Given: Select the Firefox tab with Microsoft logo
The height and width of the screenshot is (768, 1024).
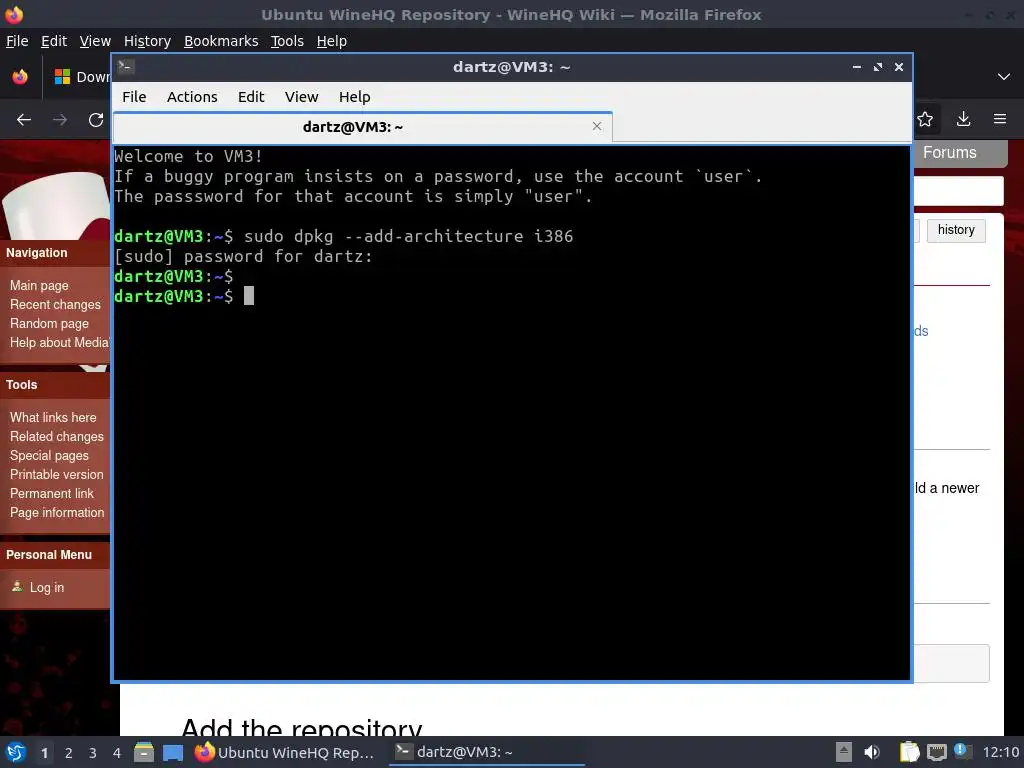Looking at the screenshot, I should 82,77.
